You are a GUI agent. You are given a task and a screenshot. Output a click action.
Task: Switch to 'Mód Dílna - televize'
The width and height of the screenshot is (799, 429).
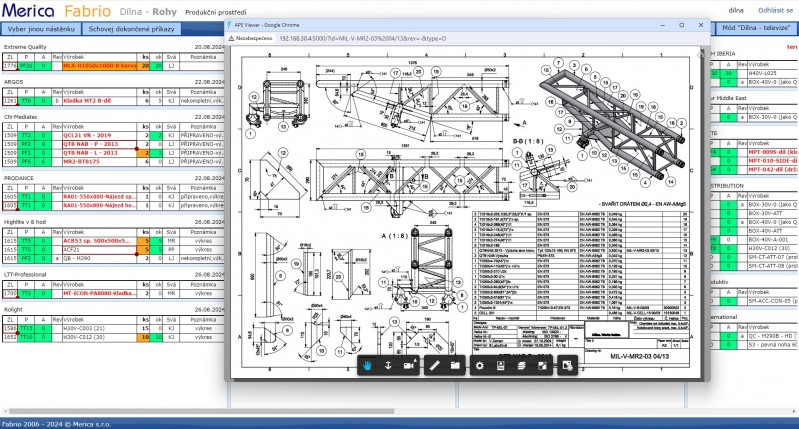tap(756, 29)
